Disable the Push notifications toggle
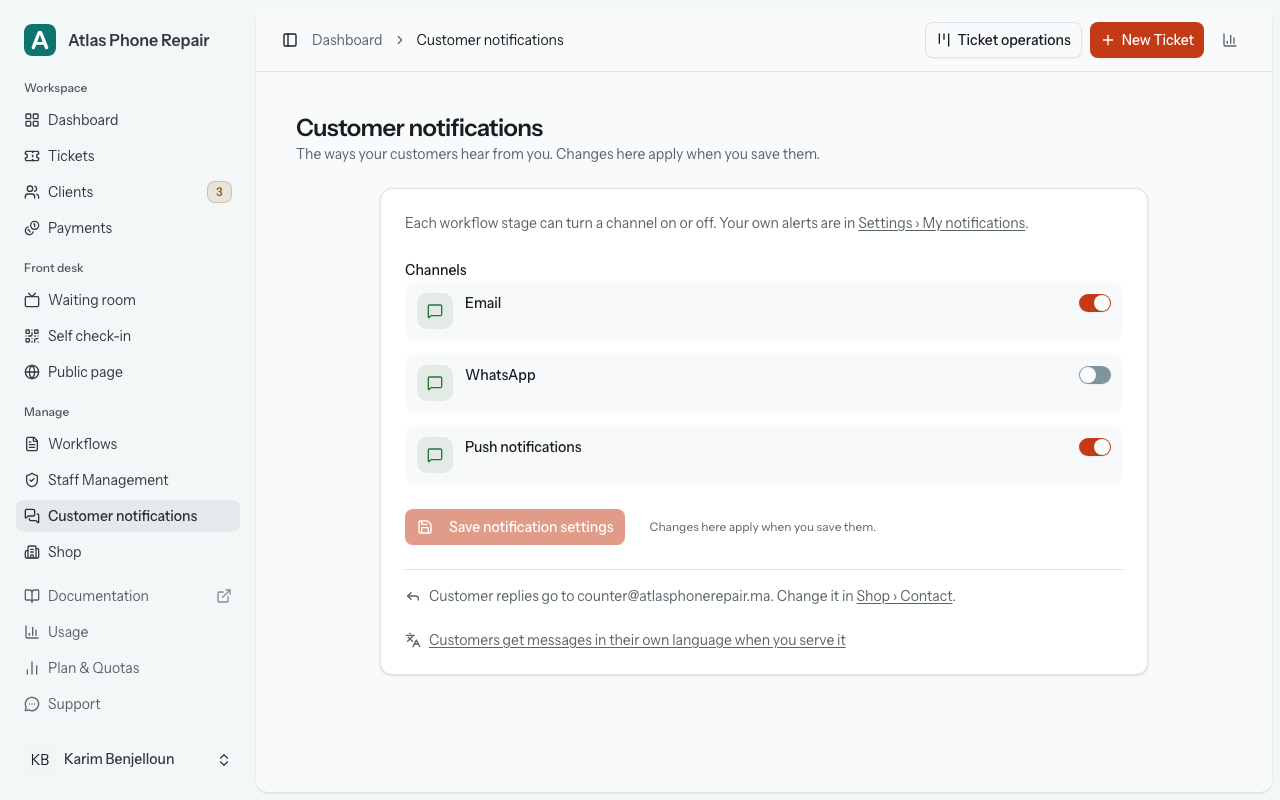This screenshot has height=800, width=1280. pyautogui.click(x=1095, y=447)
